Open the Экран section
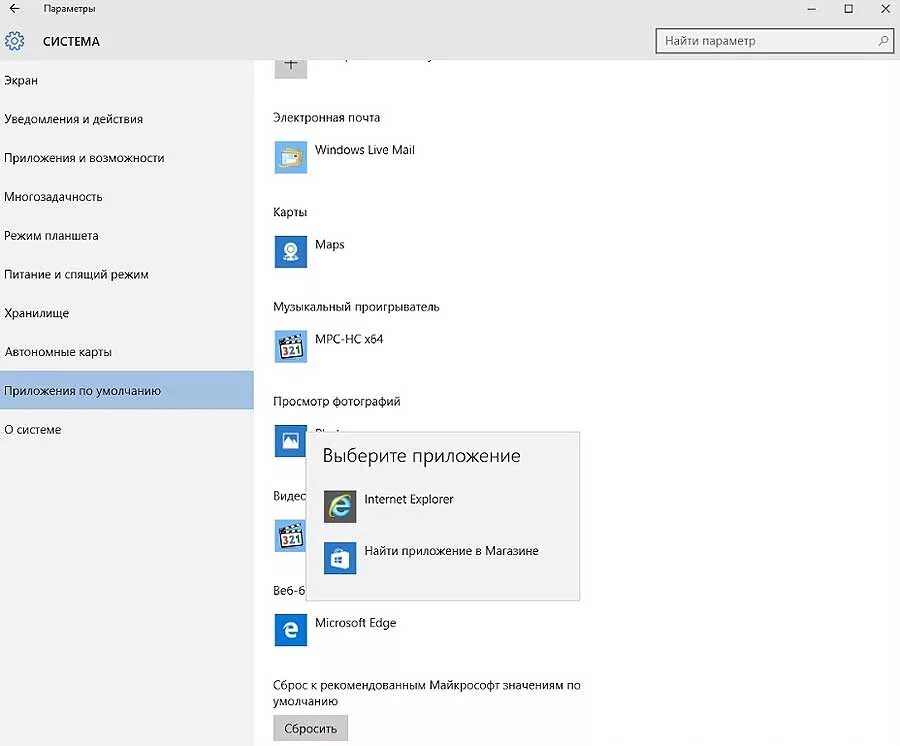 click(x=126, y=80)
